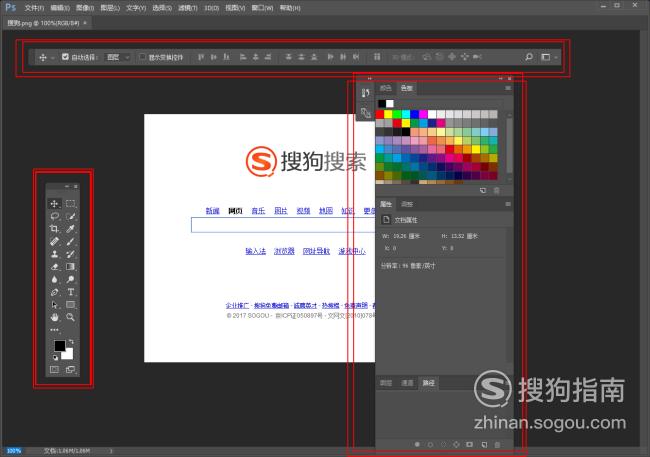Select the Rectangular Marquee tool

tap(70, 204)
